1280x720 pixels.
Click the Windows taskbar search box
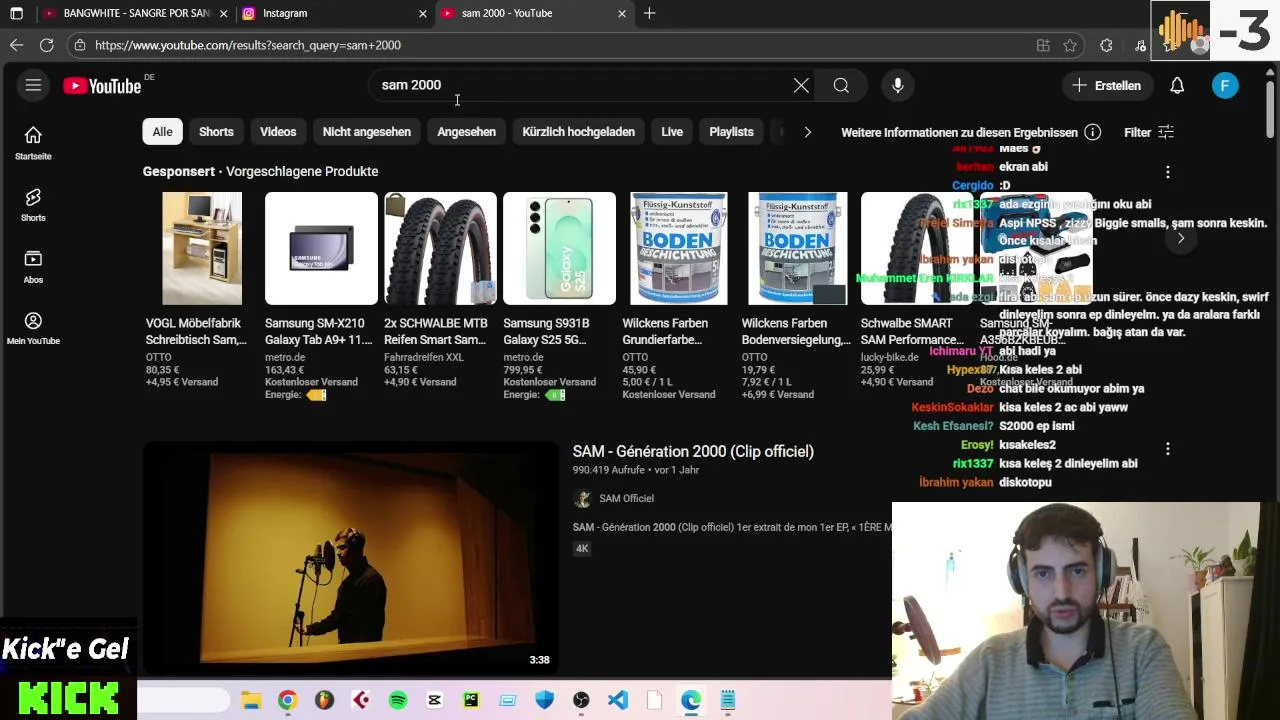[184, 700]
